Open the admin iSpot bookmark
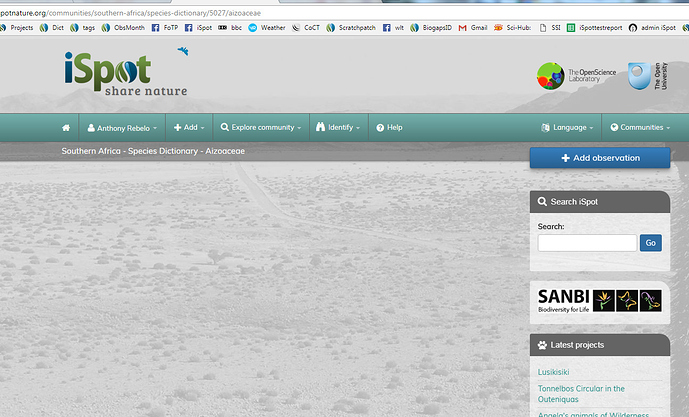This screenshot has height=417, width=689. click(x=653, y=28)
